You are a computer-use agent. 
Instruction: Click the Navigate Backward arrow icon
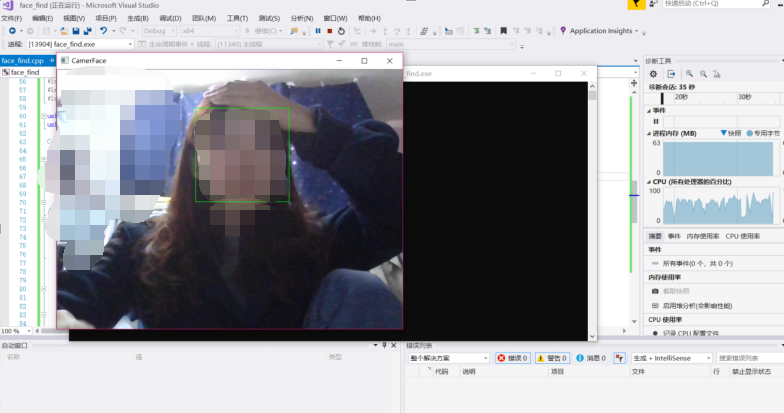point(12,31)
